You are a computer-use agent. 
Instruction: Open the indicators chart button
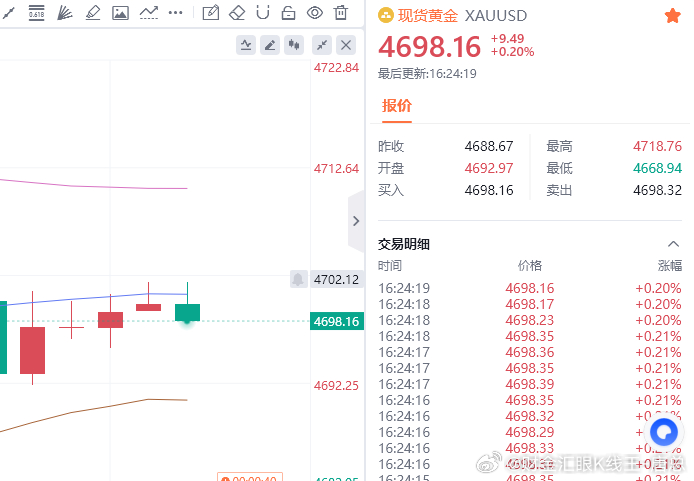(246, 45)
